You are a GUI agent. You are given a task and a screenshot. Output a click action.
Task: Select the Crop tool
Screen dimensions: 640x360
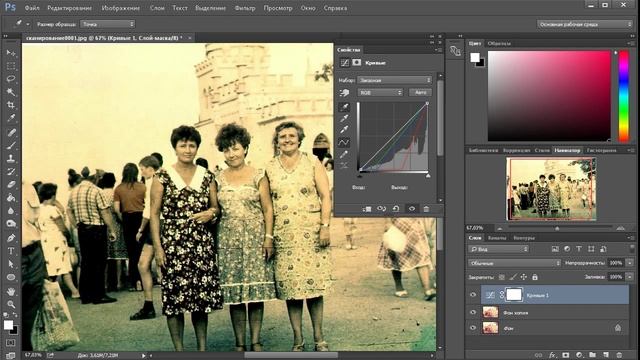pyautogui.click(x=11, y=105)
